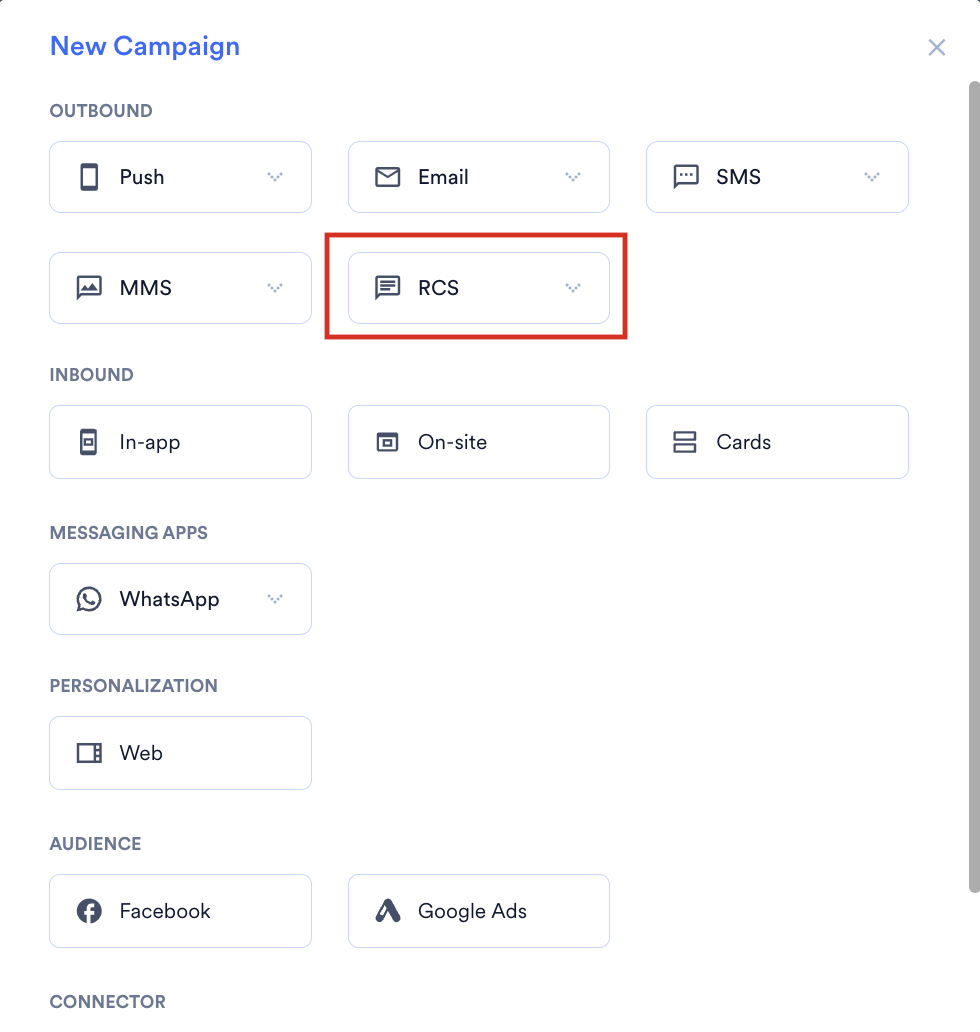Click the Google Ads logo icon
This screenshot has width=980, height=1032.
coord(388,911)
